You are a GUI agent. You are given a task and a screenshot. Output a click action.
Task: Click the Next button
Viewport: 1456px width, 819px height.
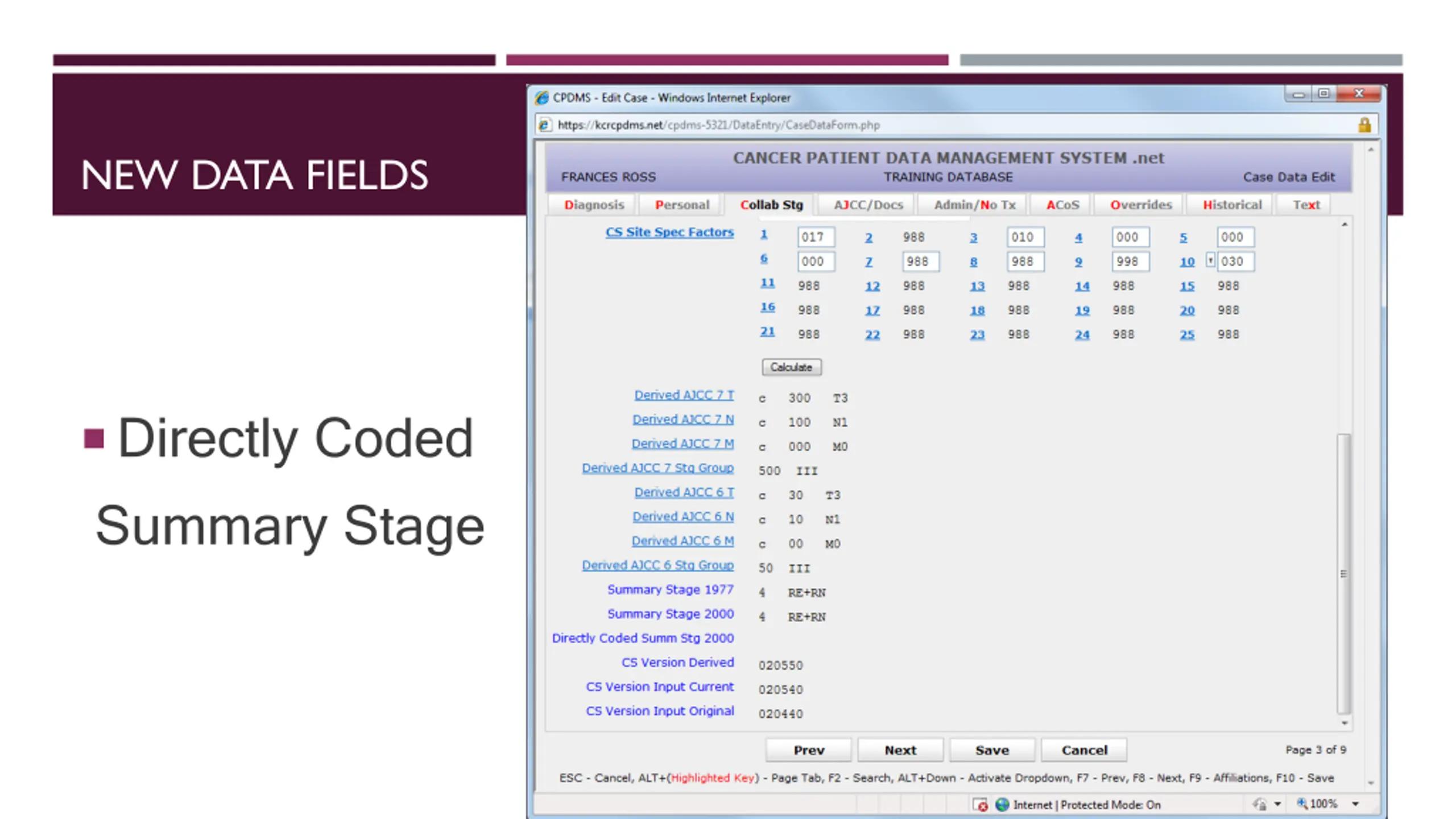900,750
